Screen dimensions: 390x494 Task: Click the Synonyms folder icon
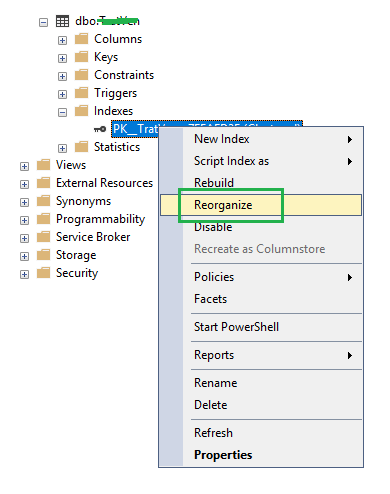pos(43,201)
